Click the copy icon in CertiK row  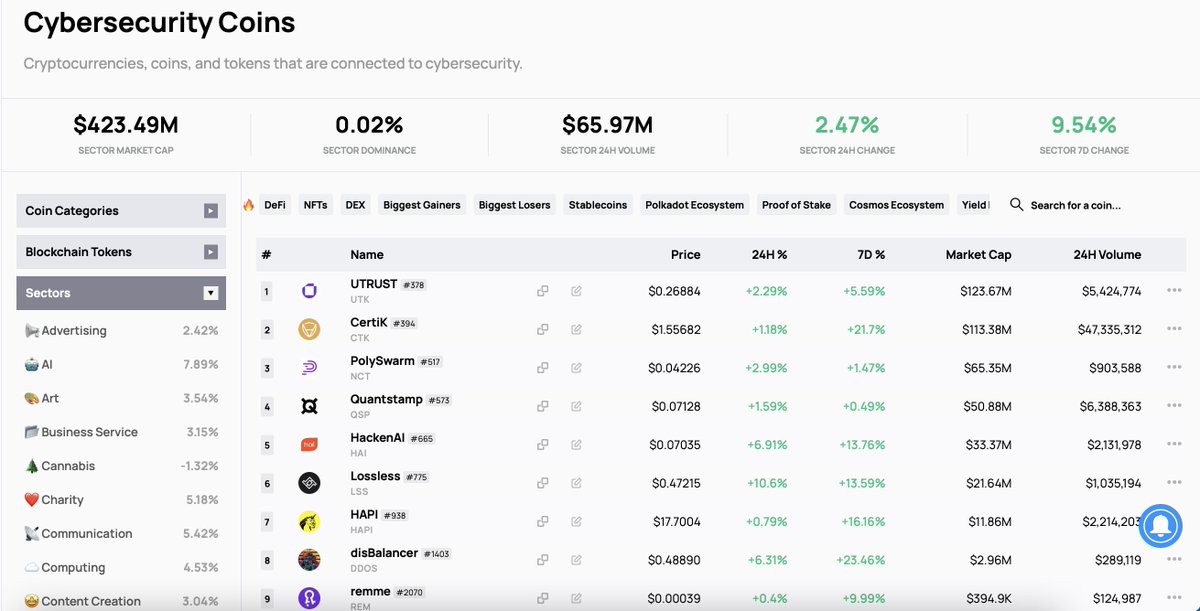542,329
